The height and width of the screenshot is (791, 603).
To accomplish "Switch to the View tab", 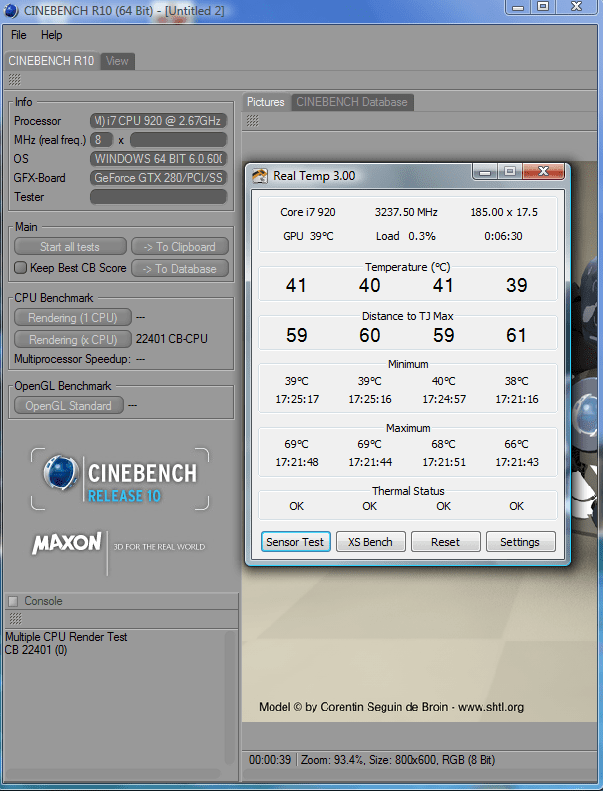I will tap(117, 61).
